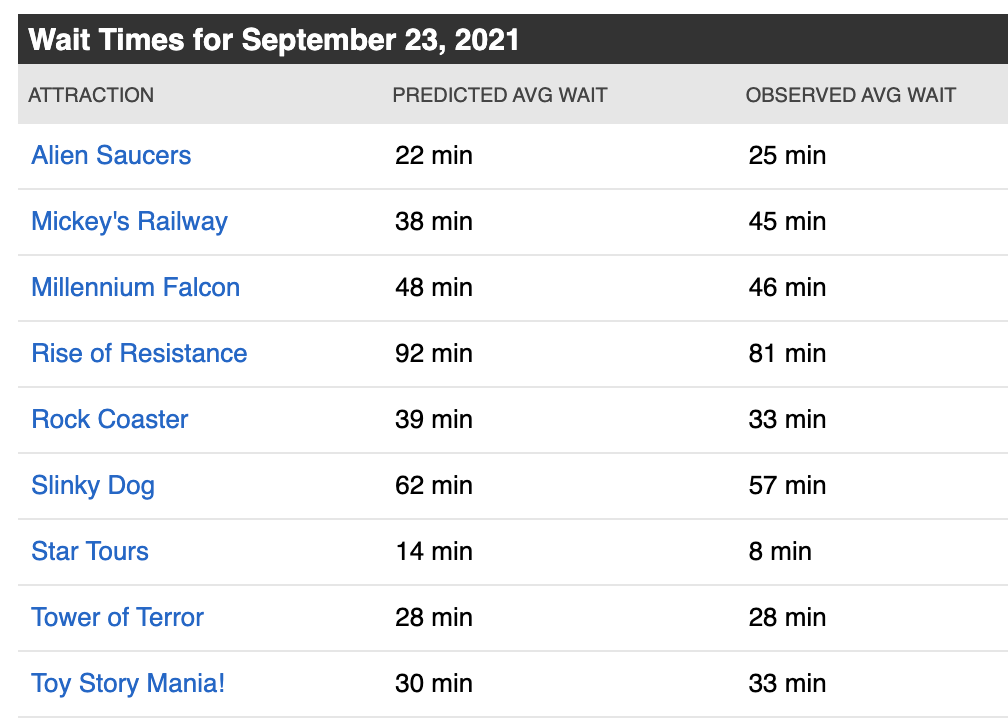Select the Rise of Resistance link

[139, 353]
